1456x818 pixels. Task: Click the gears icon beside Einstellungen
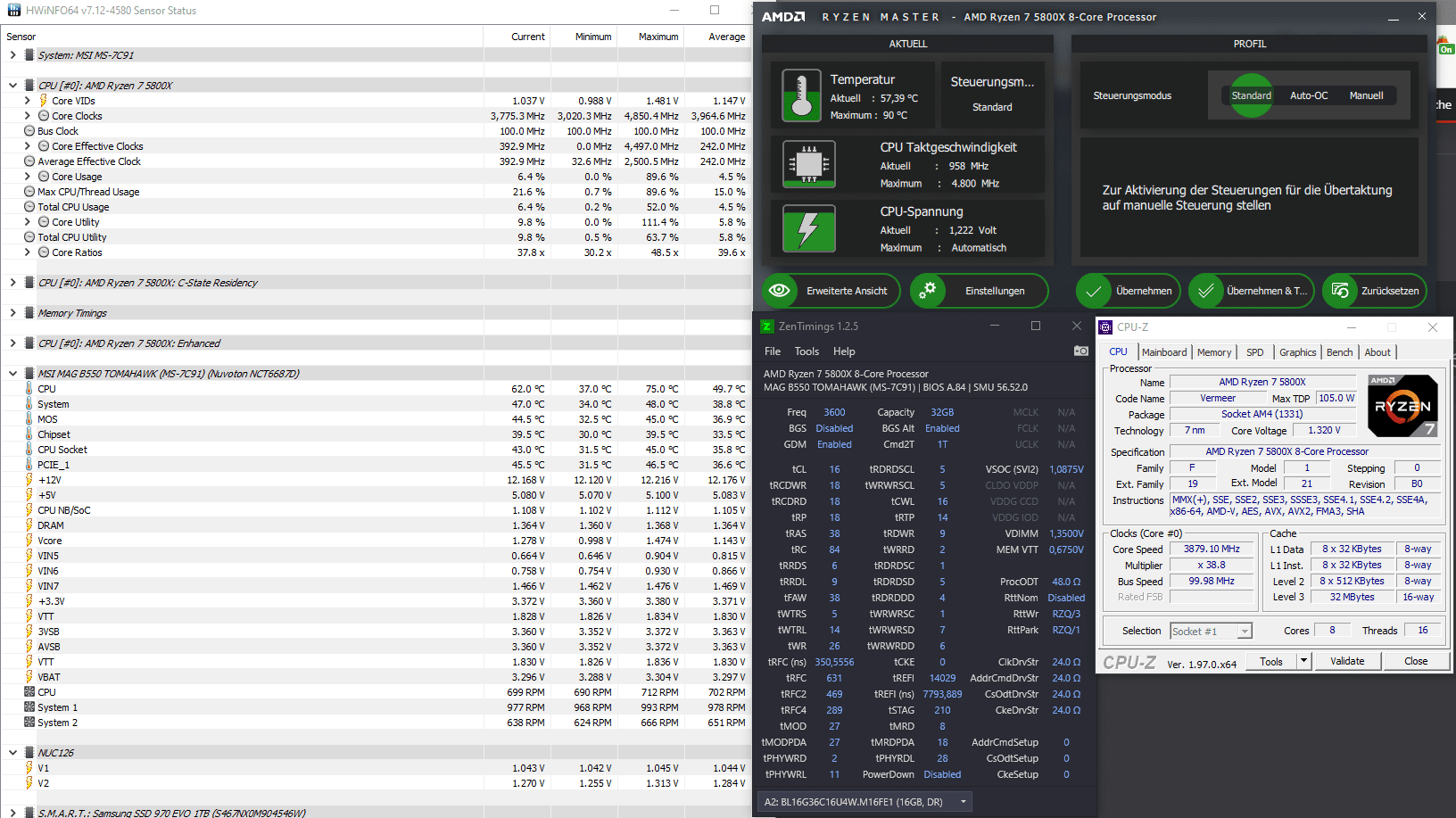(928, 291)
